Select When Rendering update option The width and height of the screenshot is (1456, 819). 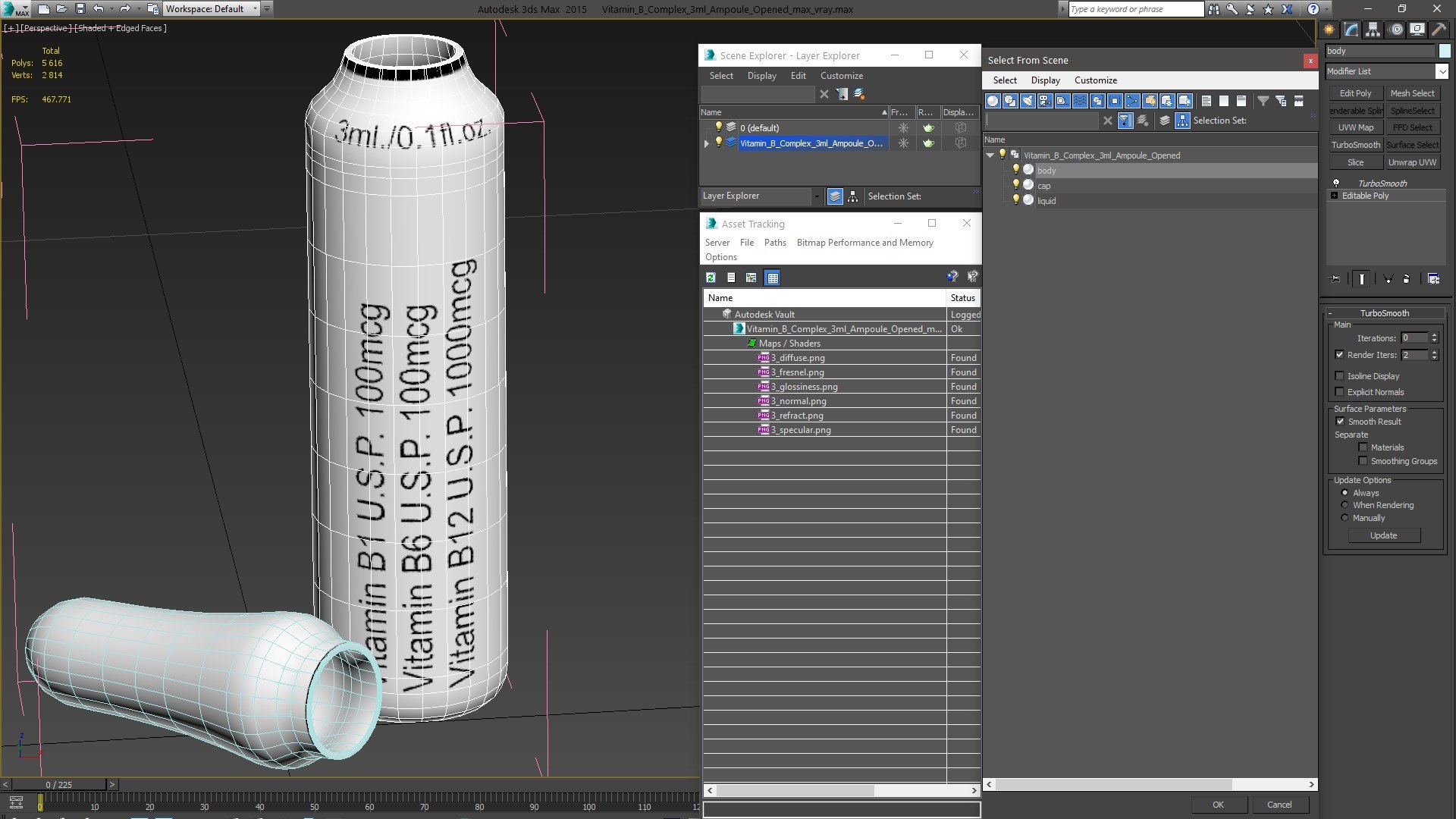[x=1345, y=505]
